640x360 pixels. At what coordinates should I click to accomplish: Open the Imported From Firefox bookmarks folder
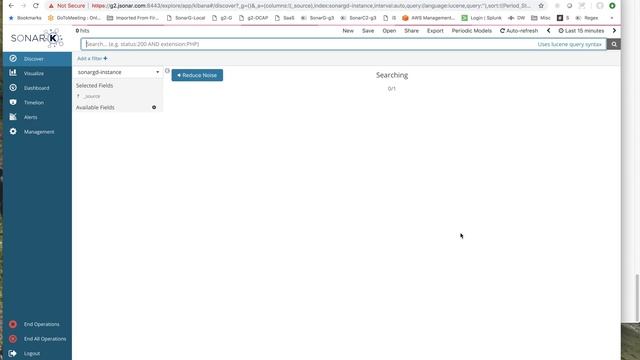point(133,18)
